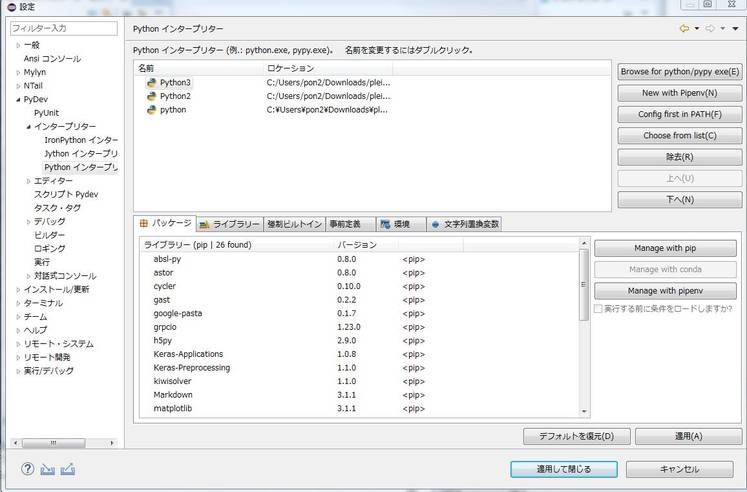This screenshot has width=747, height=492.
Task: Switch to the 事前定義 tab
Action: point(351,224)
